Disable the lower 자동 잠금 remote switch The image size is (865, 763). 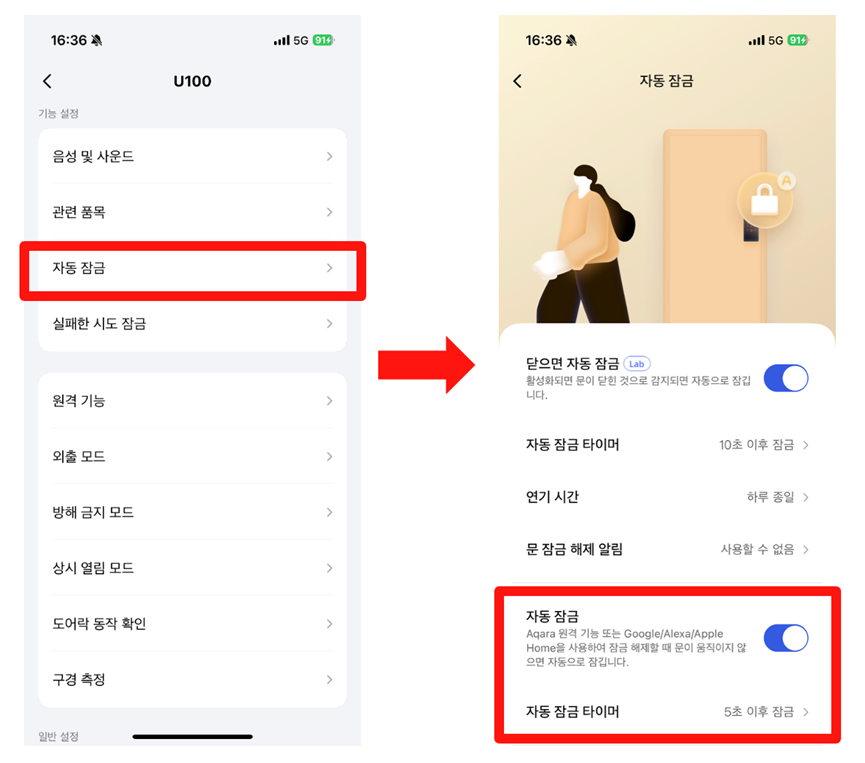(786, 638)
